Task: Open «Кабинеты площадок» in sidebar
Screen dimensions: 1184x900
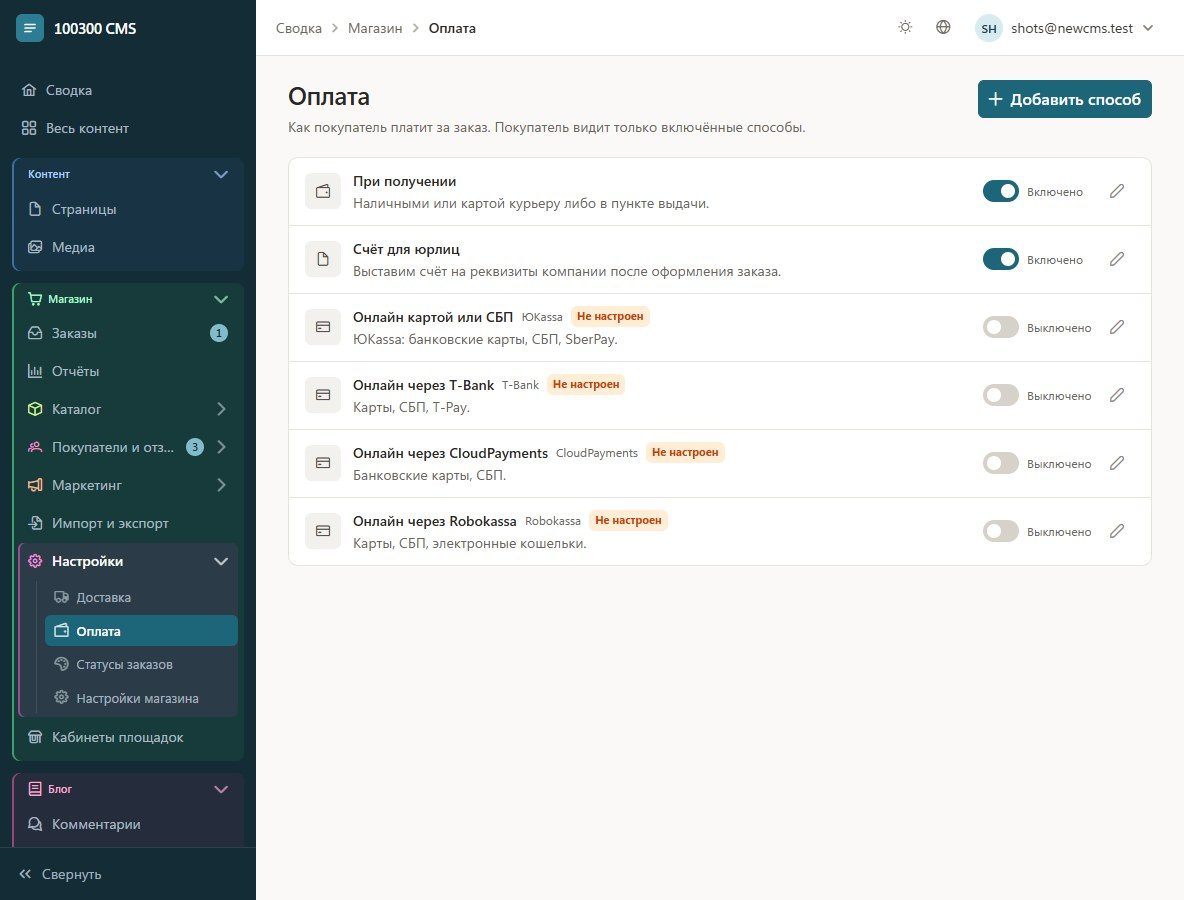Action: 128,737
